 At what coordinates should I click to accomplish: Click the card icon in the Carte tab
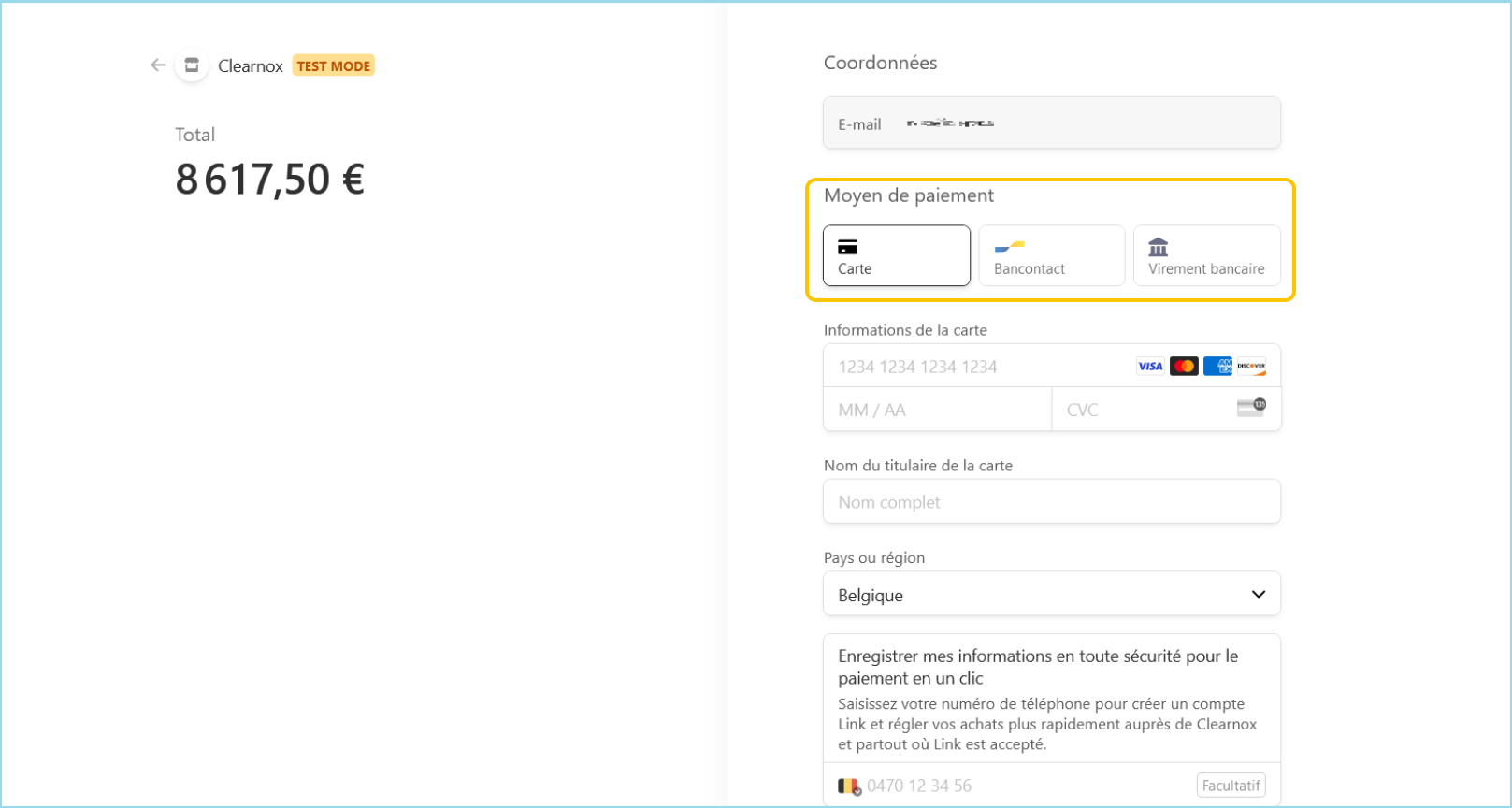[848, 247]
